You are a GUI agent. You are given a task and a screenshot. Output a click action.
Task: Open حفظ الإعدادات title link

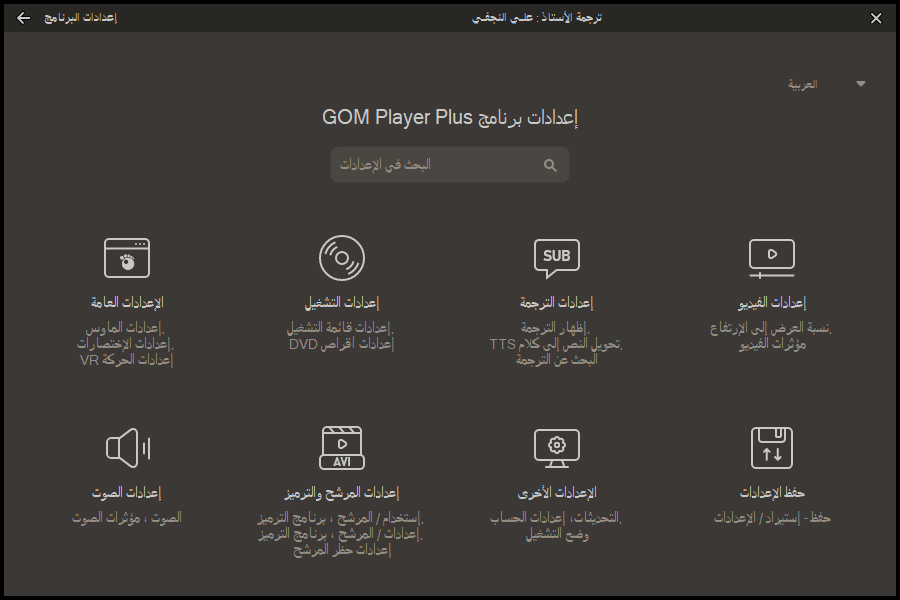click(x=772, y=493)
